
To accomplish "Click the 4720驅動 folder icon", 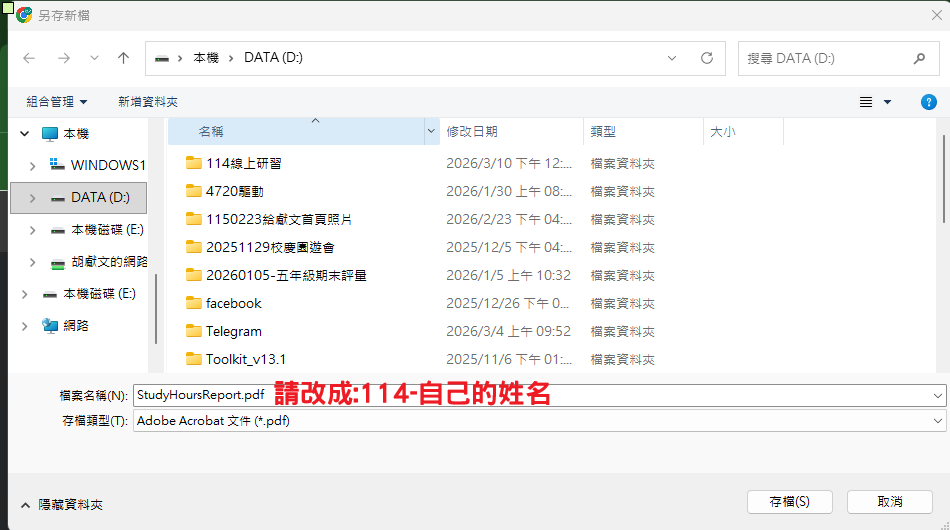I will pyautogui.click(x=194, y=191).
